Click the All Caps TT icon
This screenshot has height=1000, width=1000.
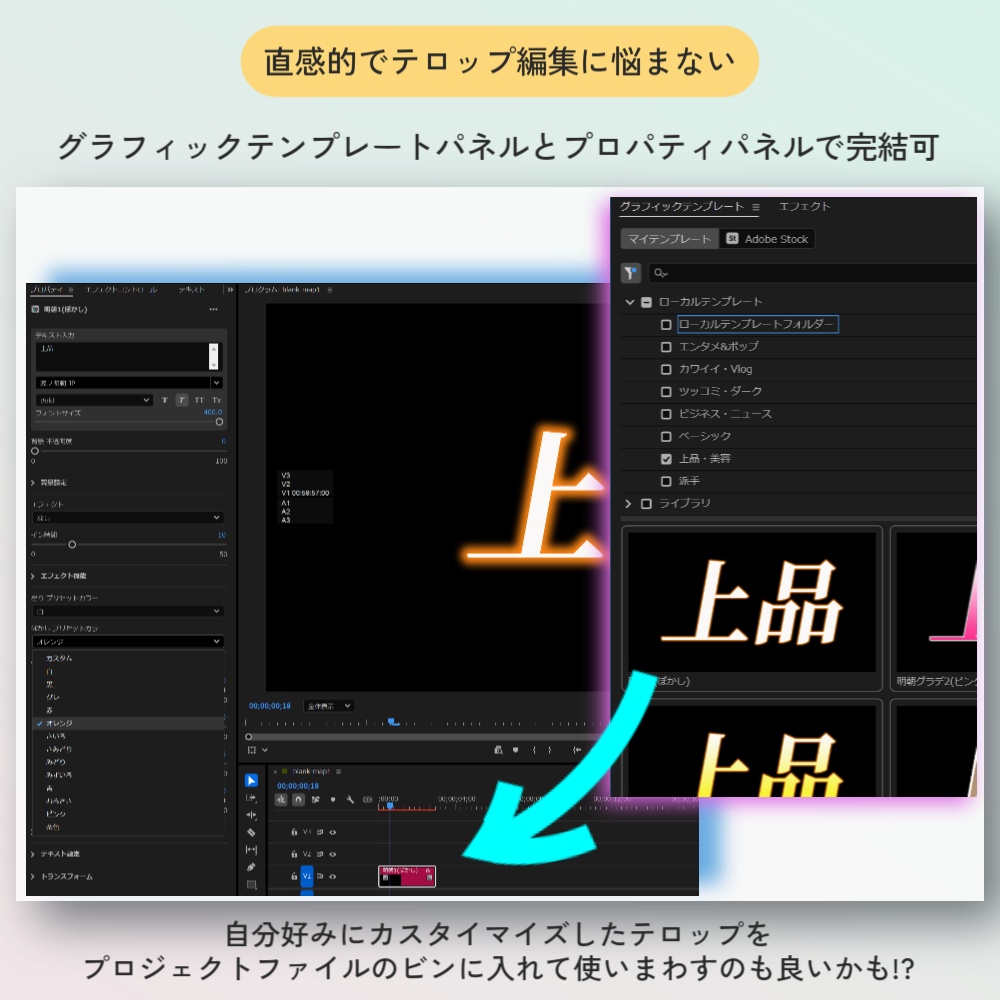pyautogui.click(x=199, y=400)
